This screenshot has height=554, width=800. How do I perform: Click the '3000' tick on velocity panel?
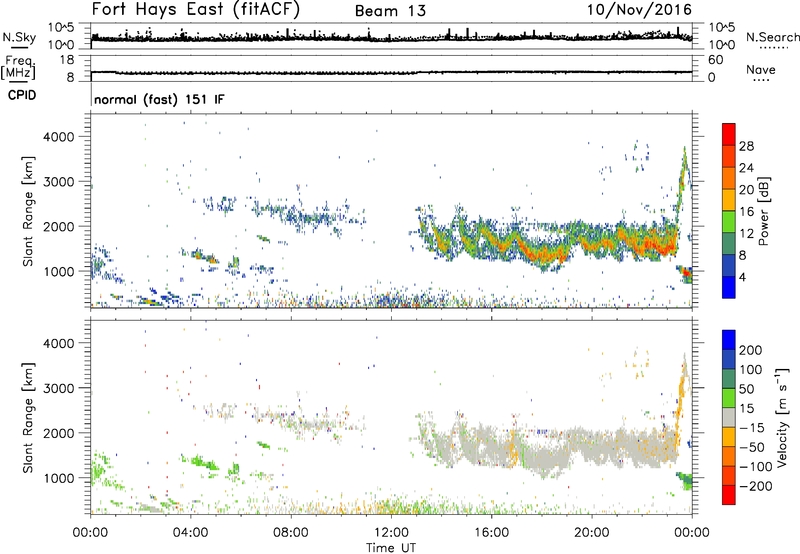(59, 388)
